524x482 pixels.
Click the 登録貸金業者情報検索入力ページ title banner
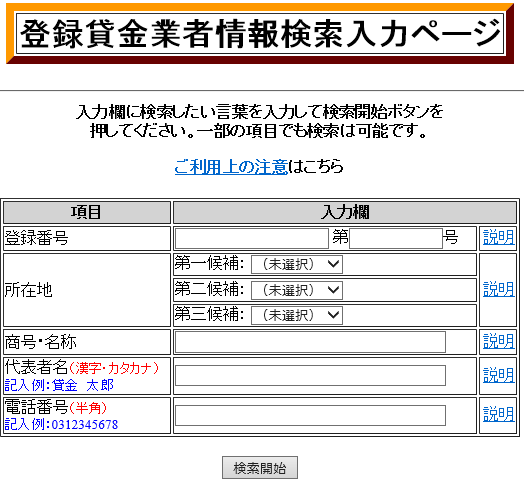tap(260, 33)
